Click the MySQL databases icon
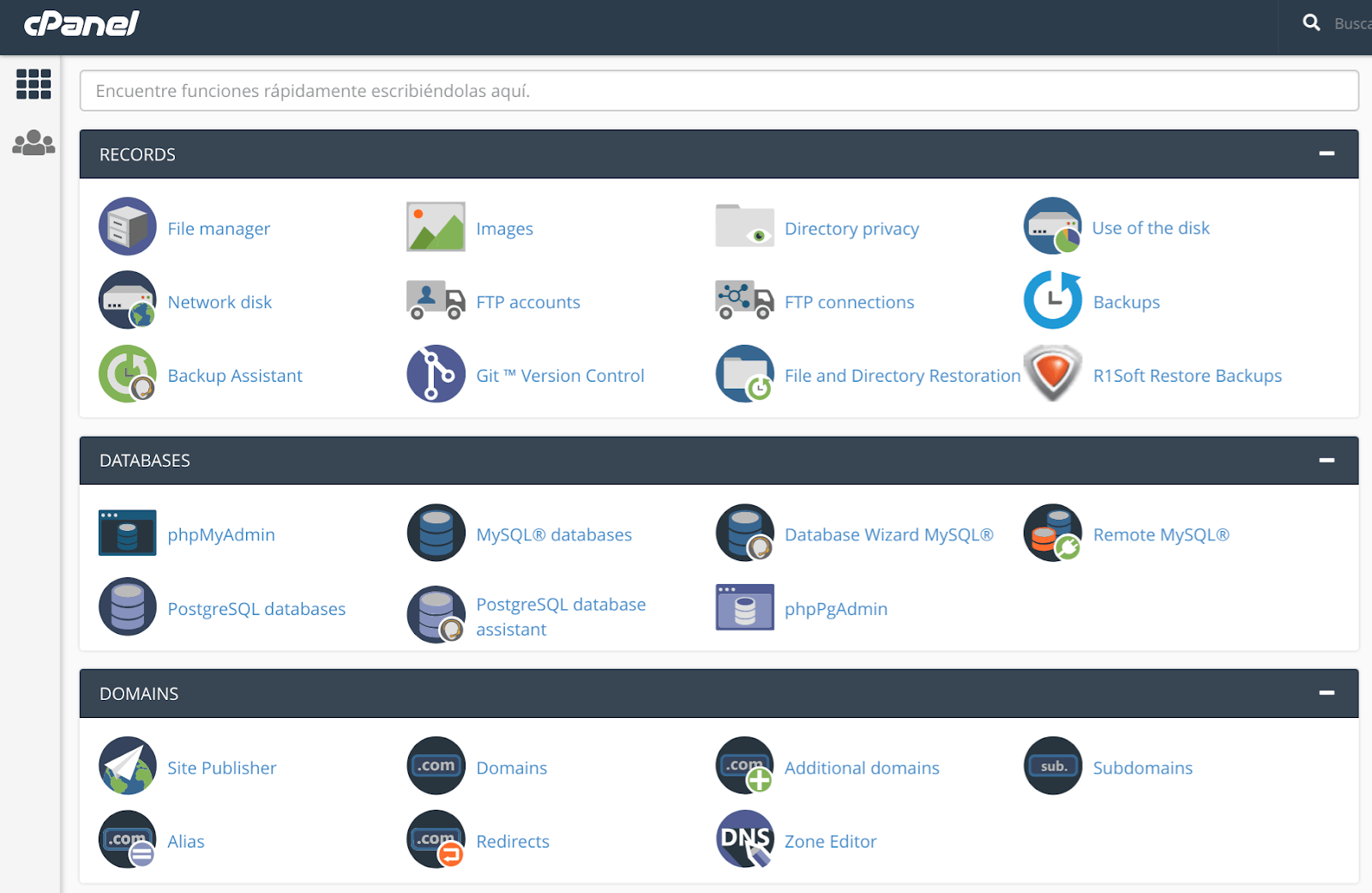The height and width of the screenshot is (893, 1372). click(436, 533)
